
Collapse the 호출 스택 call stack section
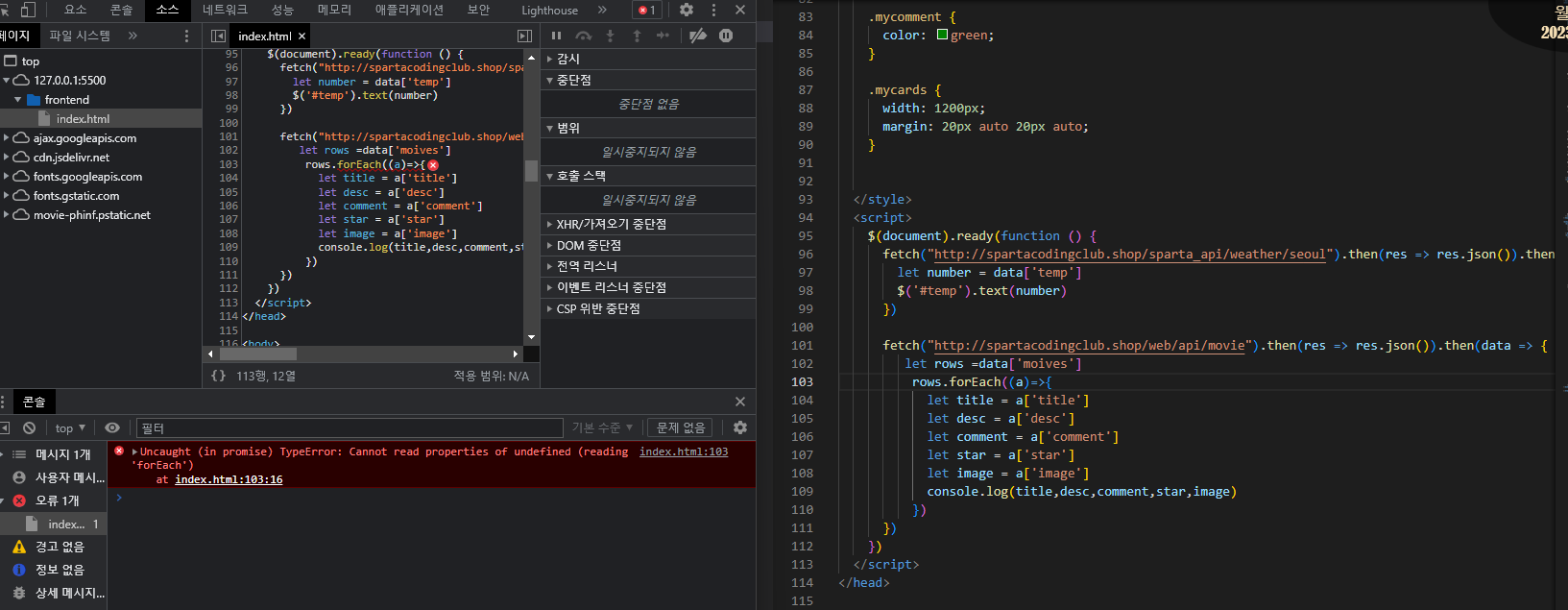(x=648, y=176)
